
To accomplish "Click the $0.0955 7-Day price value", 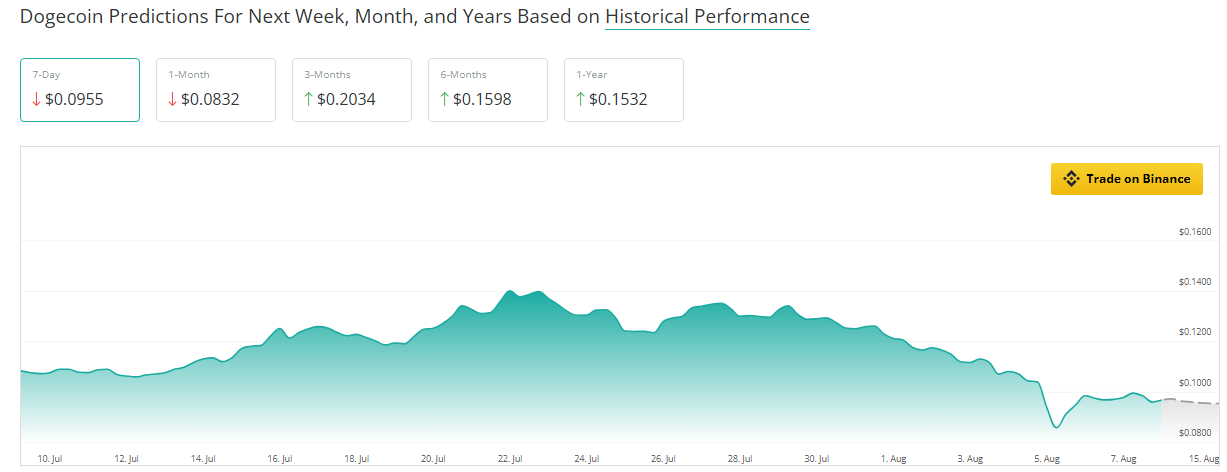I will [74, 99].
